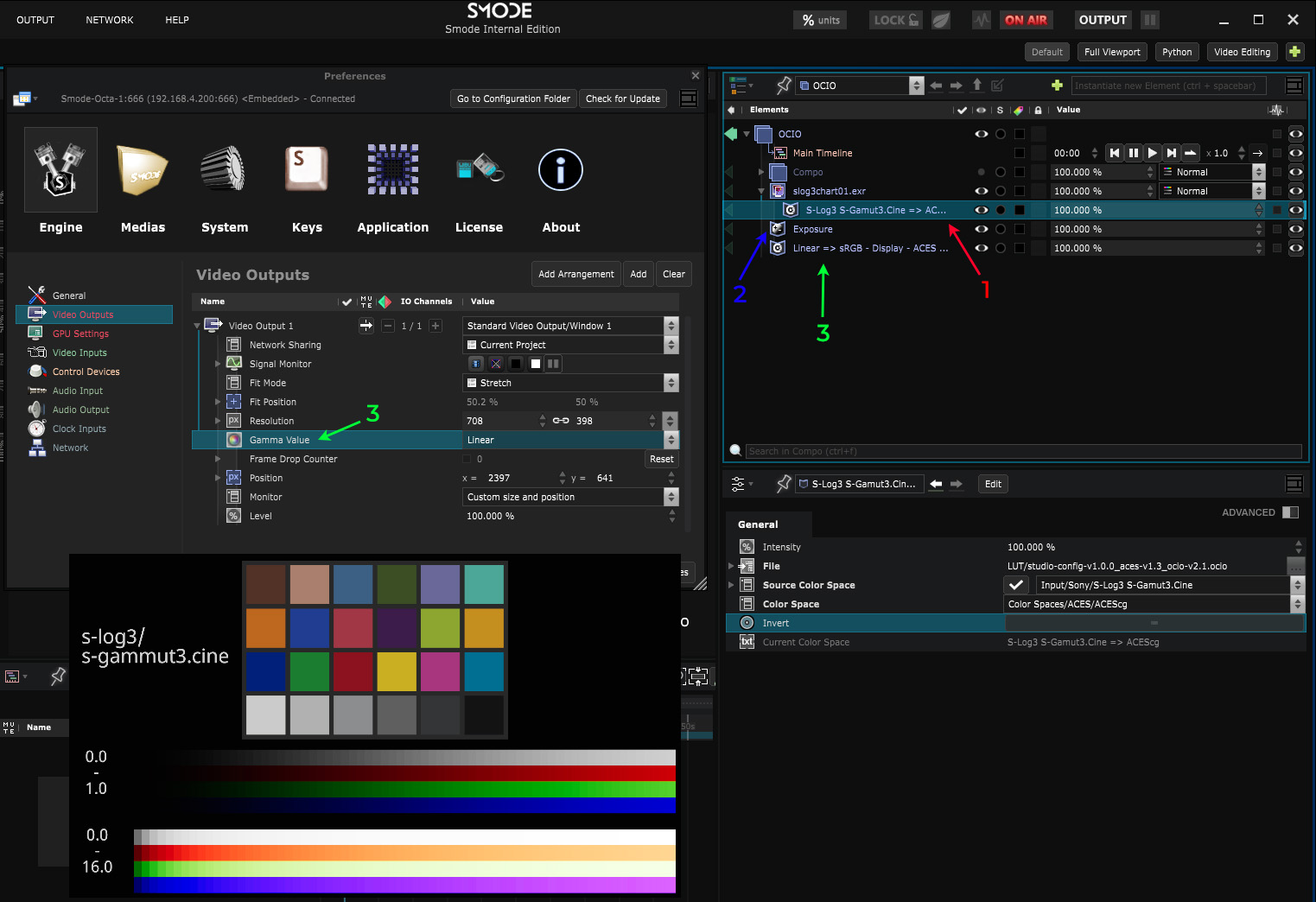This screenshot has height=902, width=1316.
Task: Toggle the ADVANCED switch
Action: click(1290, 512)
